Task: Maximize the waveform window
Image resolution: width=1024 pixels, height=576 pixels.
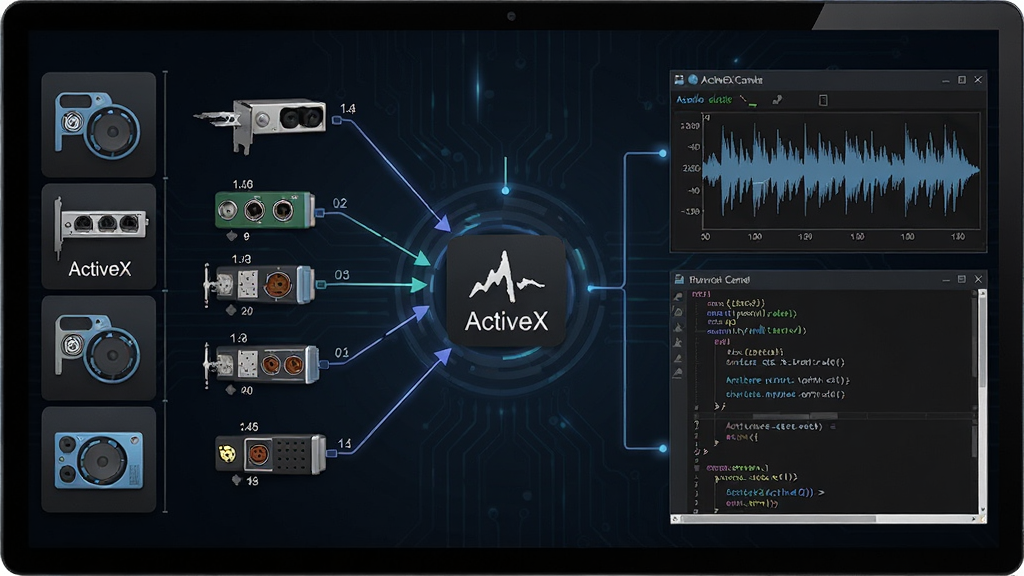Action: coord(961,80)
